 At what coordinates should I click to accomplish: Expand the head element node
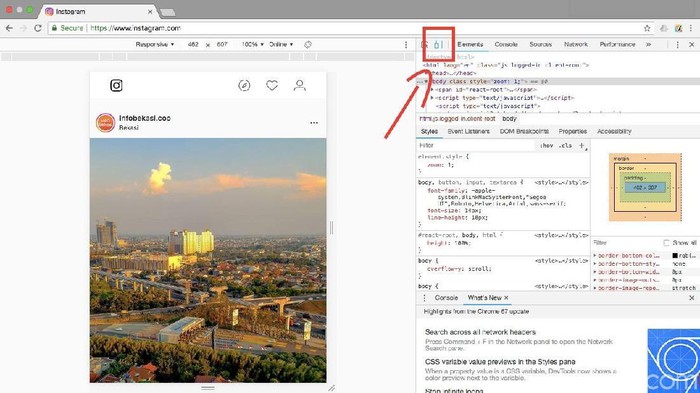[429, 73]
